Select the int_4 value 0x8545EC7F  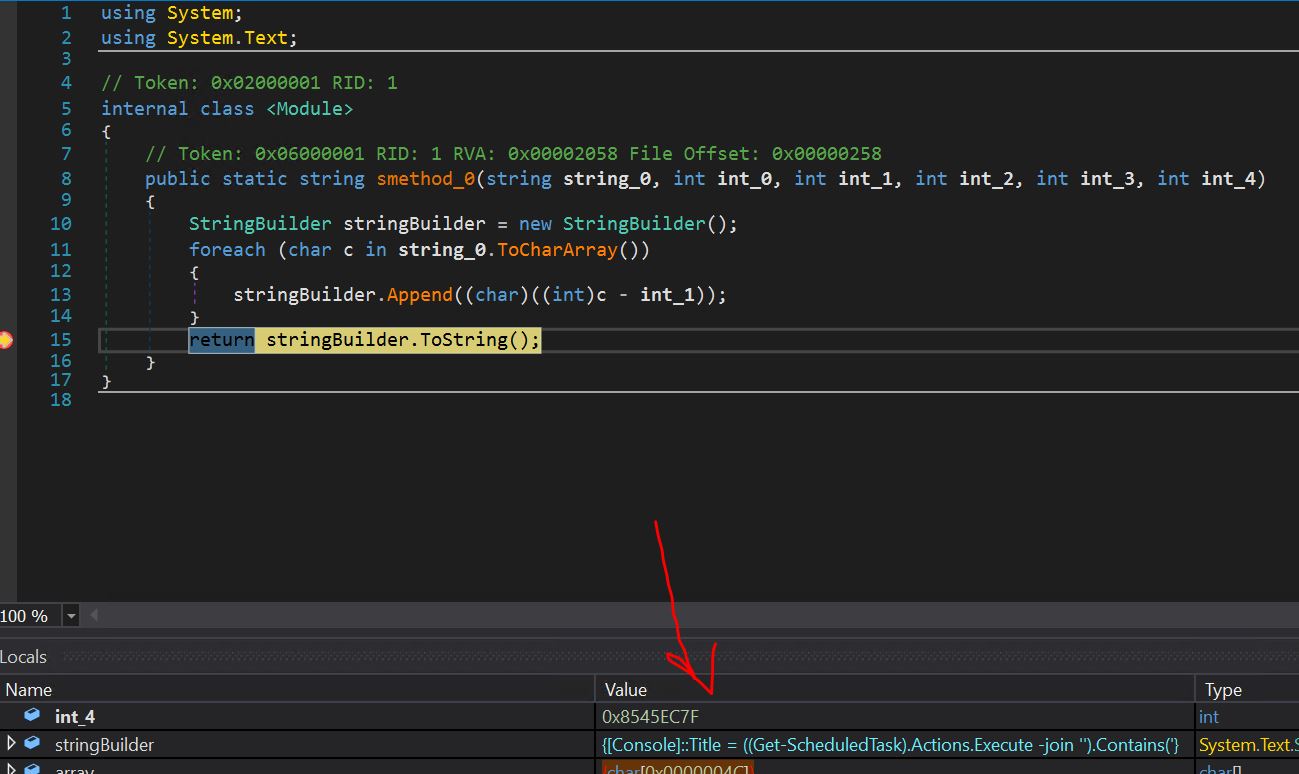650,717
